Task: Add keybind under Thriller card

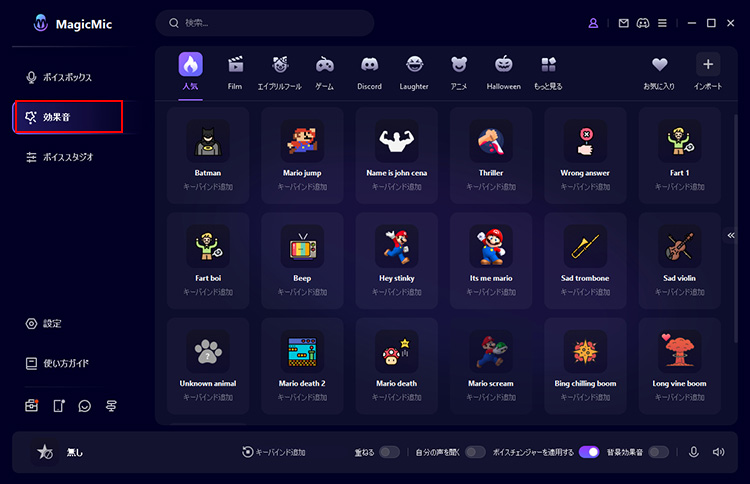Action: pyautogui.click(x=491, y=187)
